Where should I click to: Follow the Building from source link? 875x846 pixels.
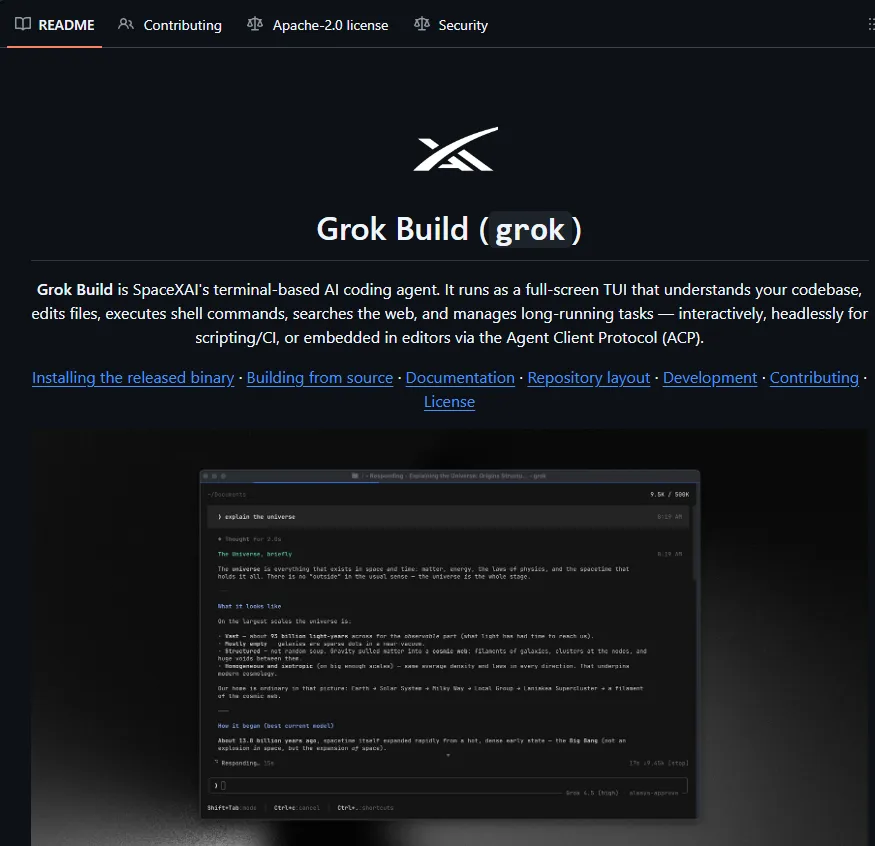coord(320,378)
